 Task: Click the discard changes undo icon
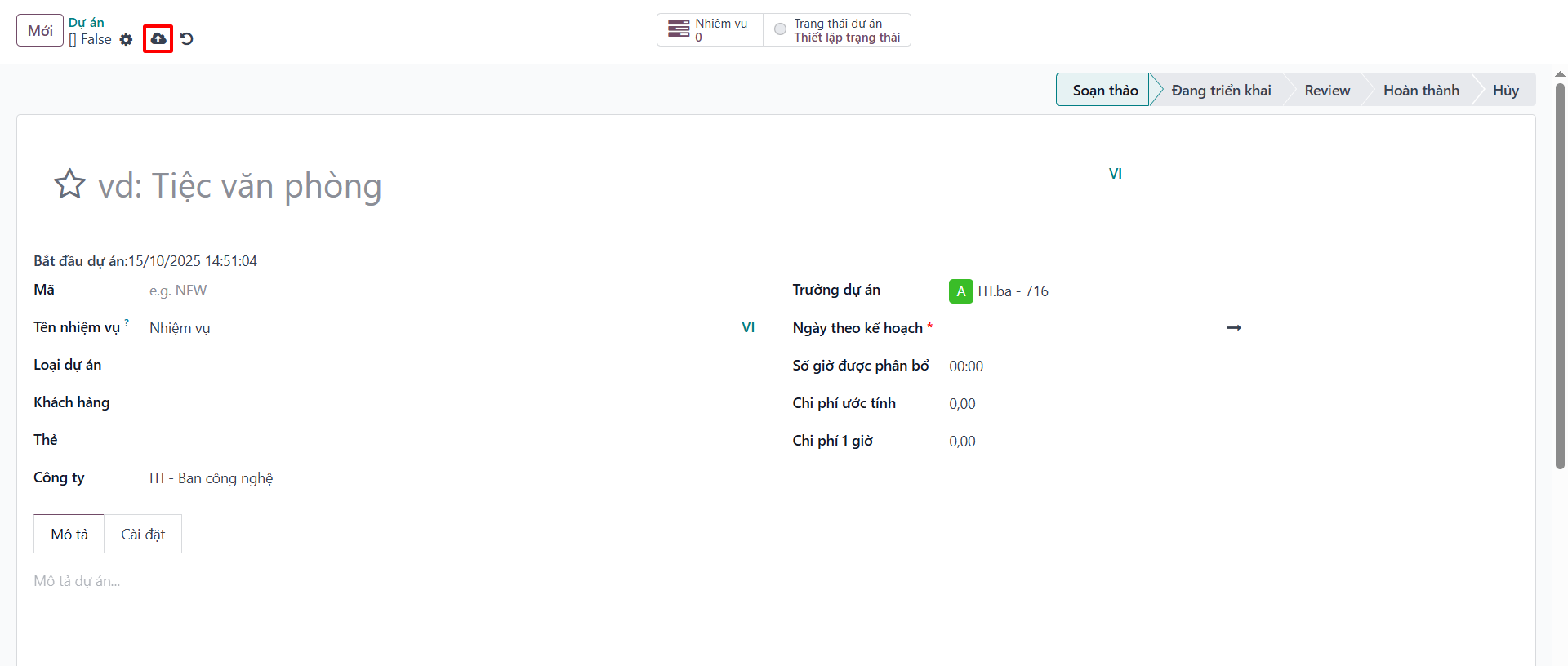pyautogui.click(x=187, y=38)
